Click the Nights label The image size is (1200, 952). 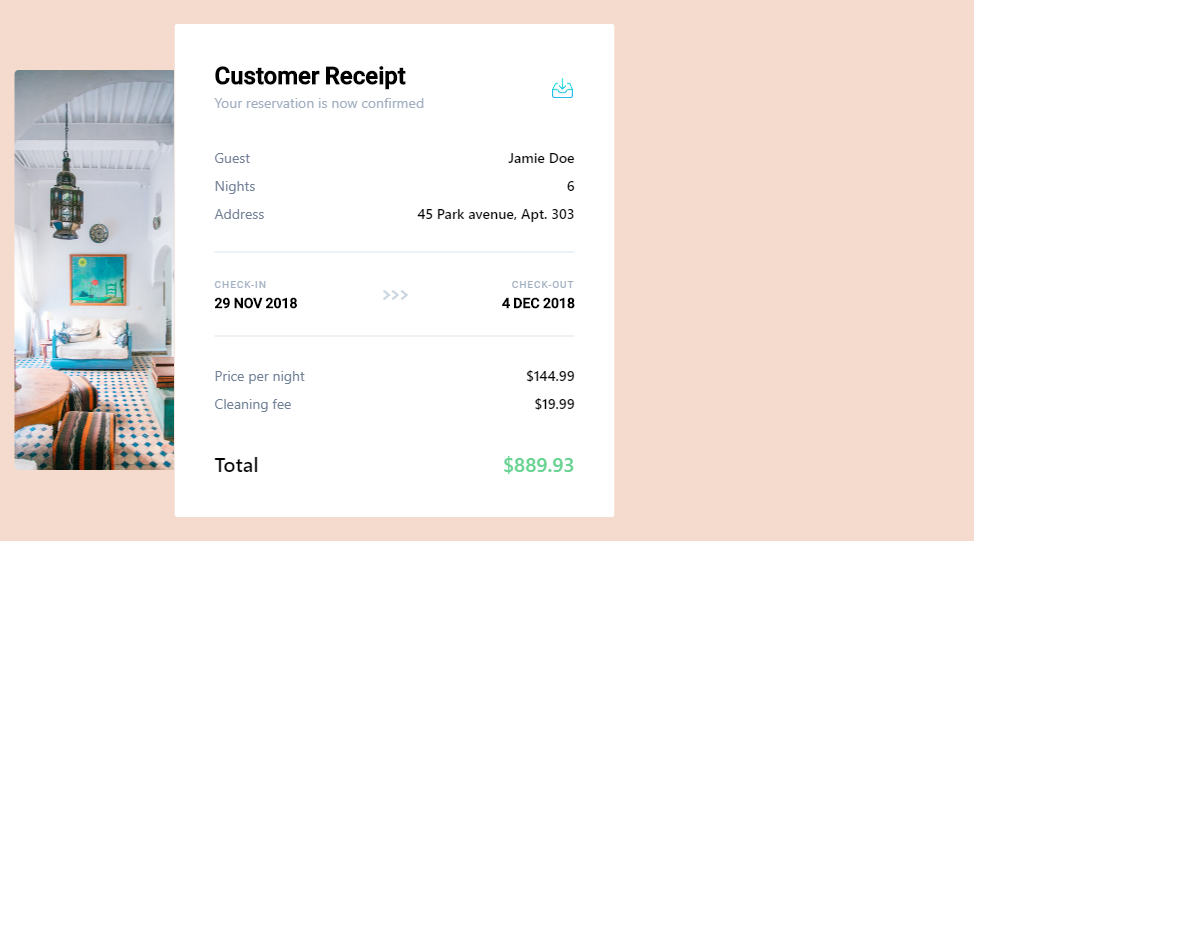tap(235, 186)
